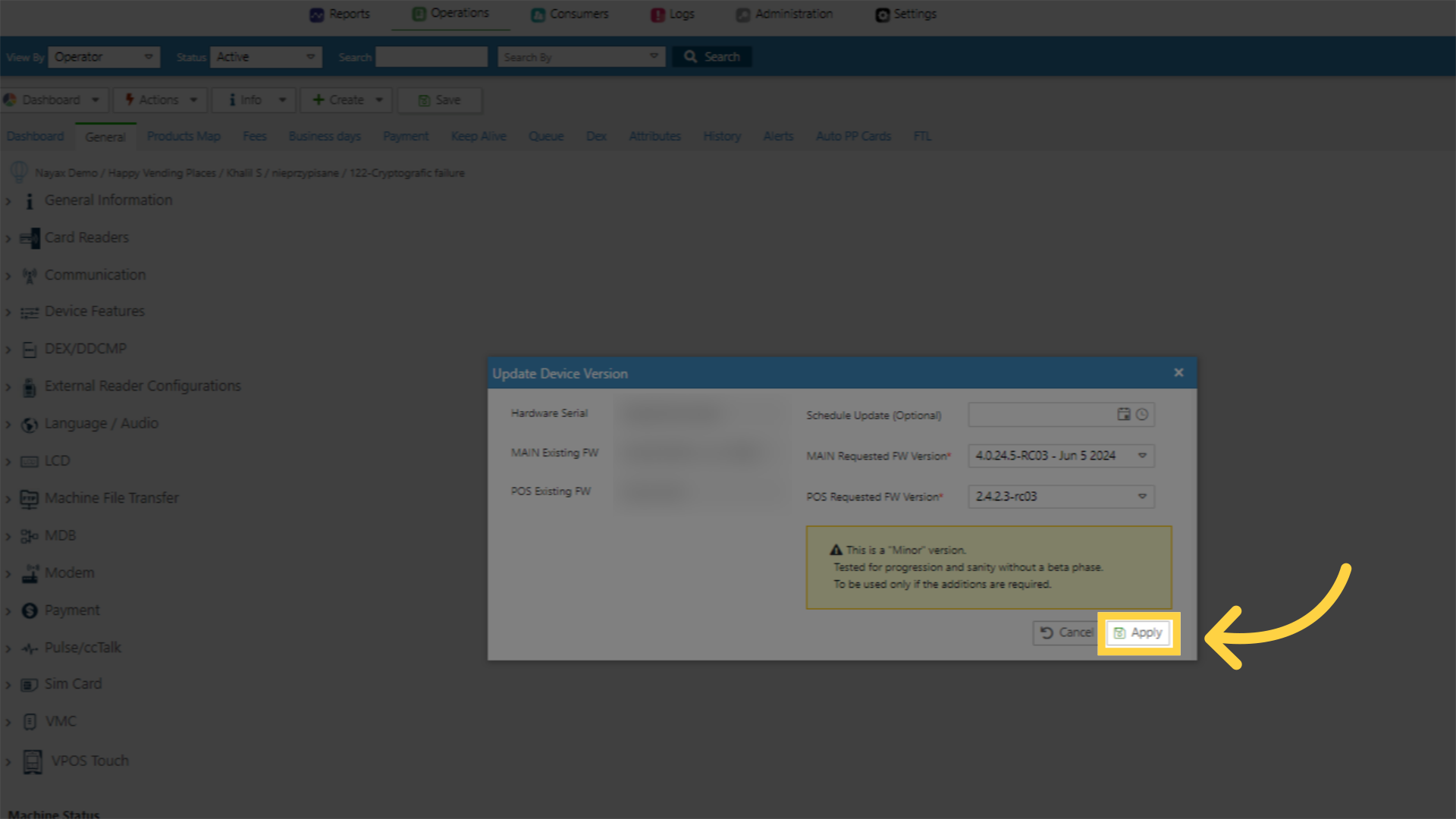Click the Search text field

click(x=431, y=57)
